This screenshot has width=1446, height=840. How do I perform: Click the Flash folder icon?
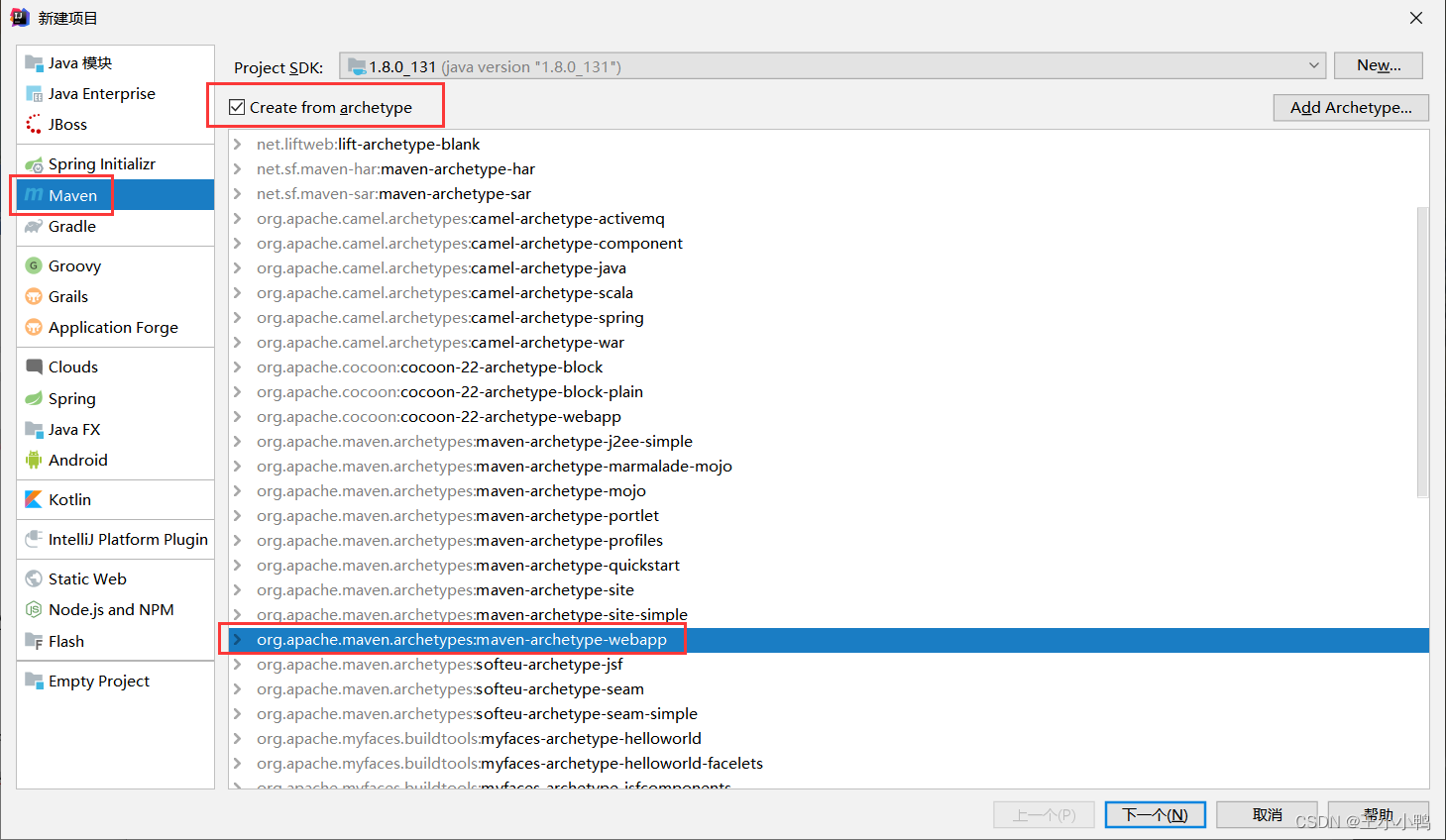pos(34,641)
